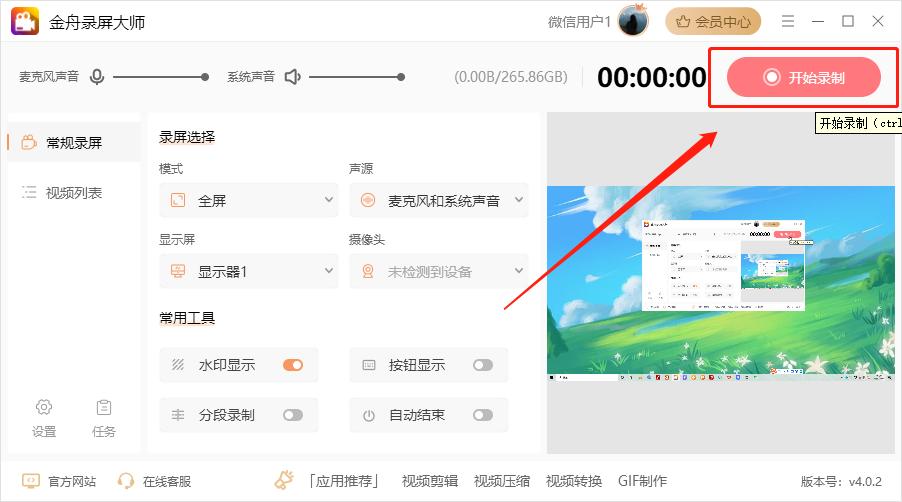This screenshot has height=502, width=902.
Task: Click the monitor icon beside 显示器1
Action: 178,271
